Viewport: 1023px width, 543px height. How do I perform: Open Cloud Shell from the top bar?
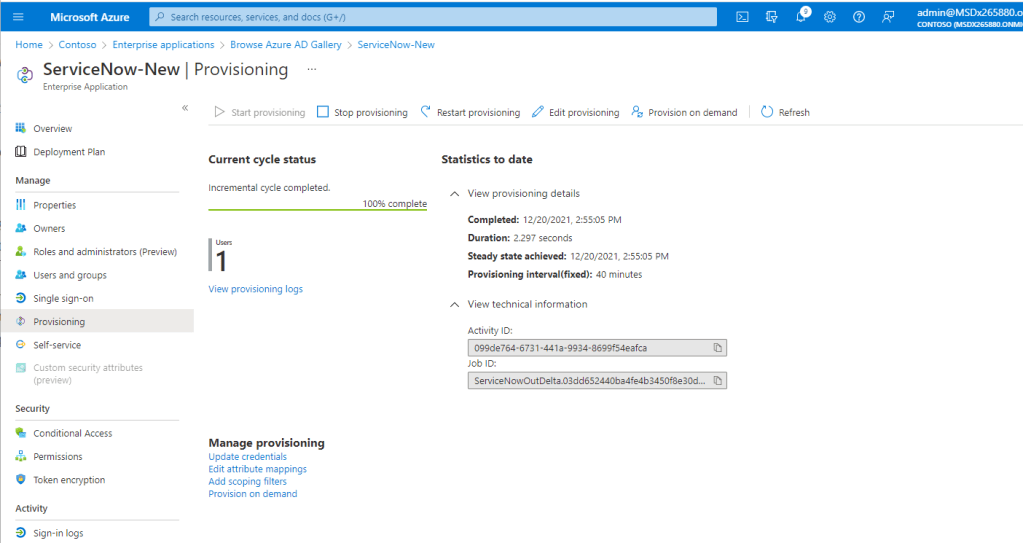pos(742,17)
